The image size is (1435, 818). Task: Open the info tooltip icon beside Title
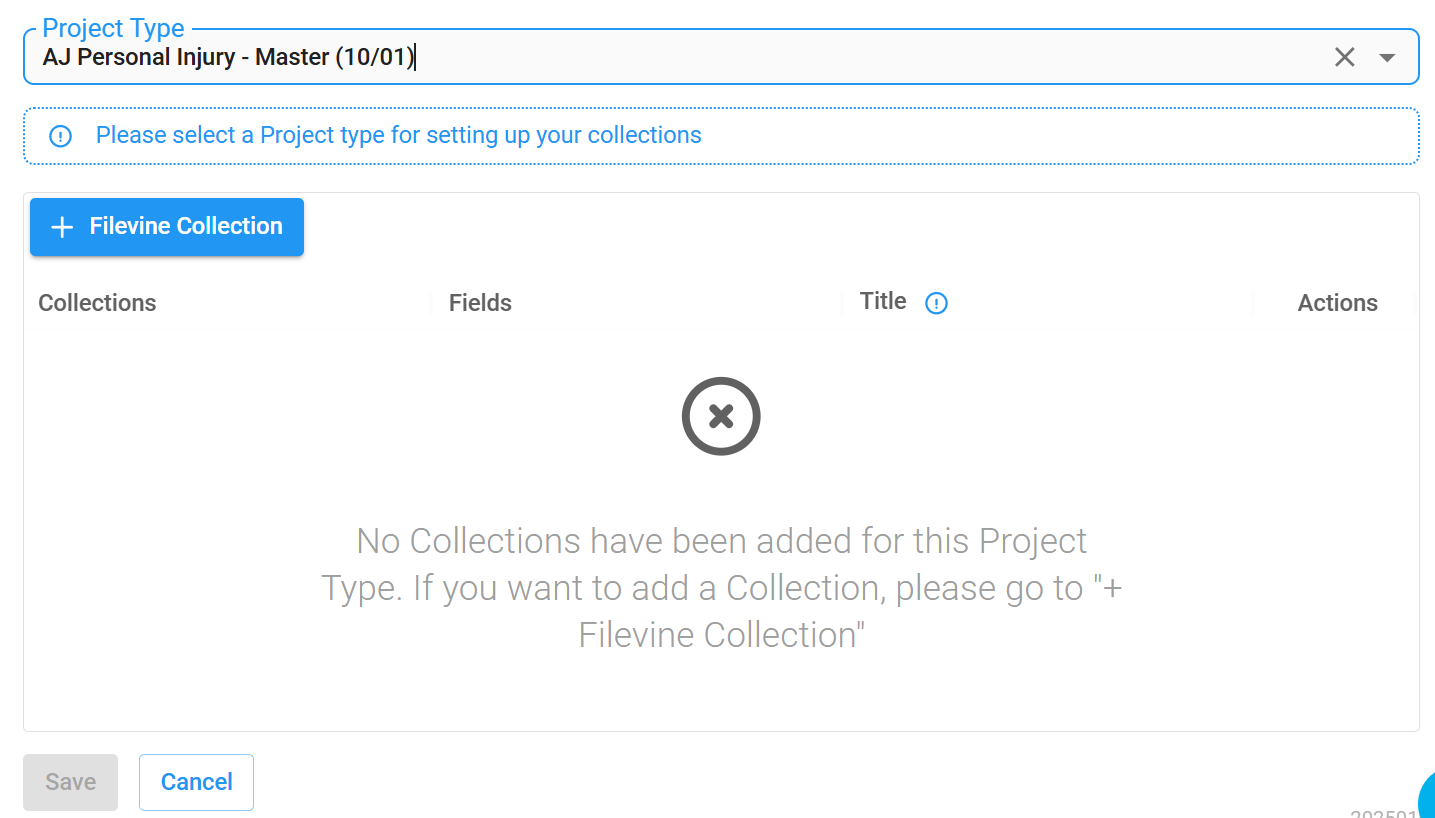tap(936, 303)
